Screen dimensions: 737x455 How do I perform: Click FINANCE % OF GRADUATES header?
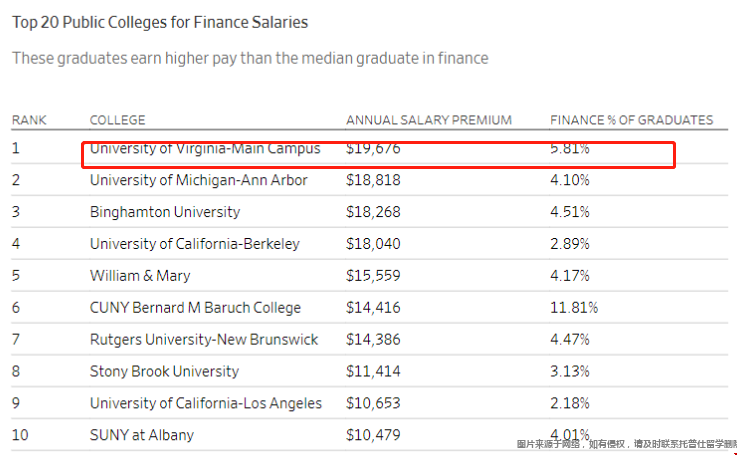point(631,120)
